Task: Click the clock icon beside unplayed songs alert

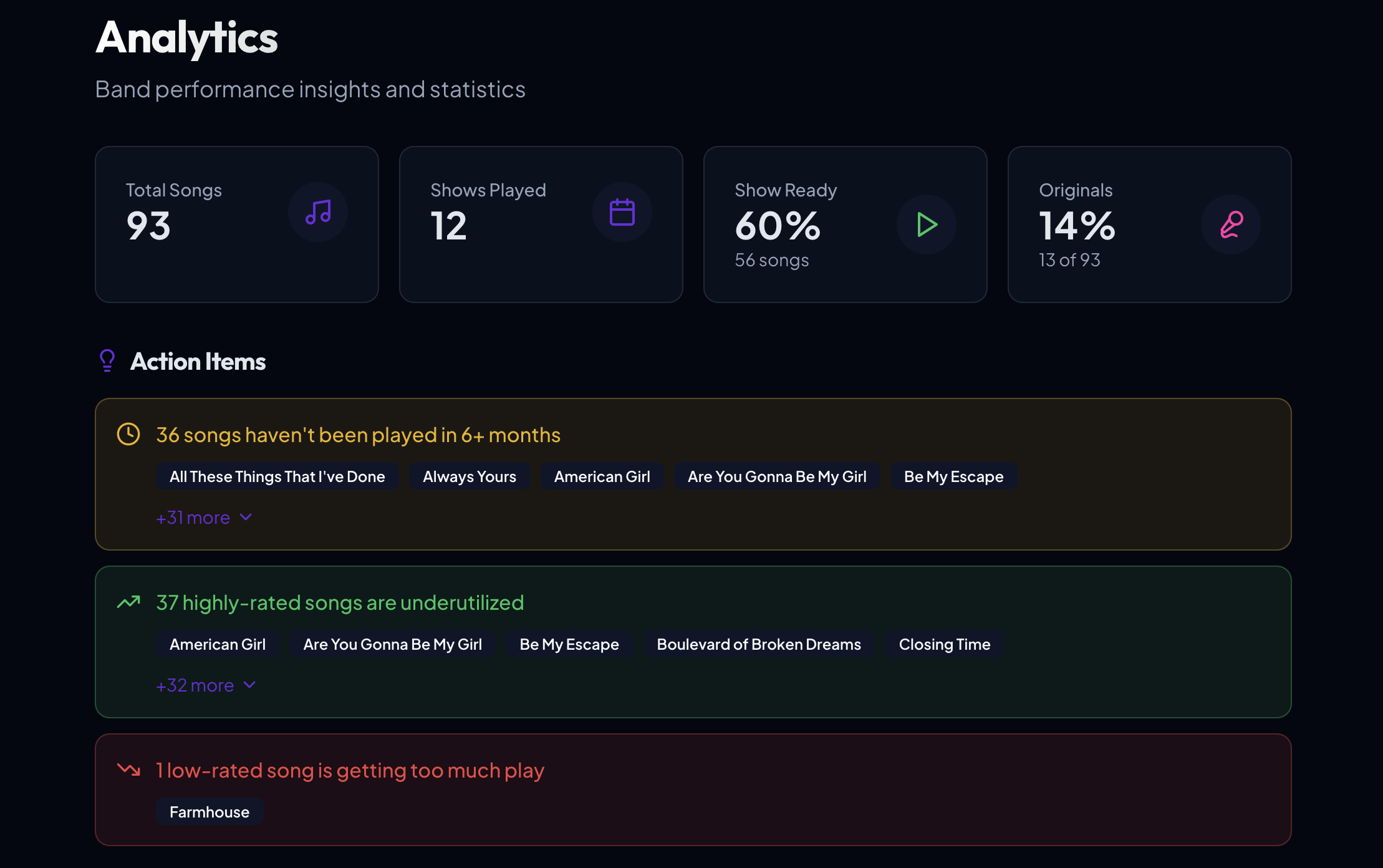Action: 128,434
